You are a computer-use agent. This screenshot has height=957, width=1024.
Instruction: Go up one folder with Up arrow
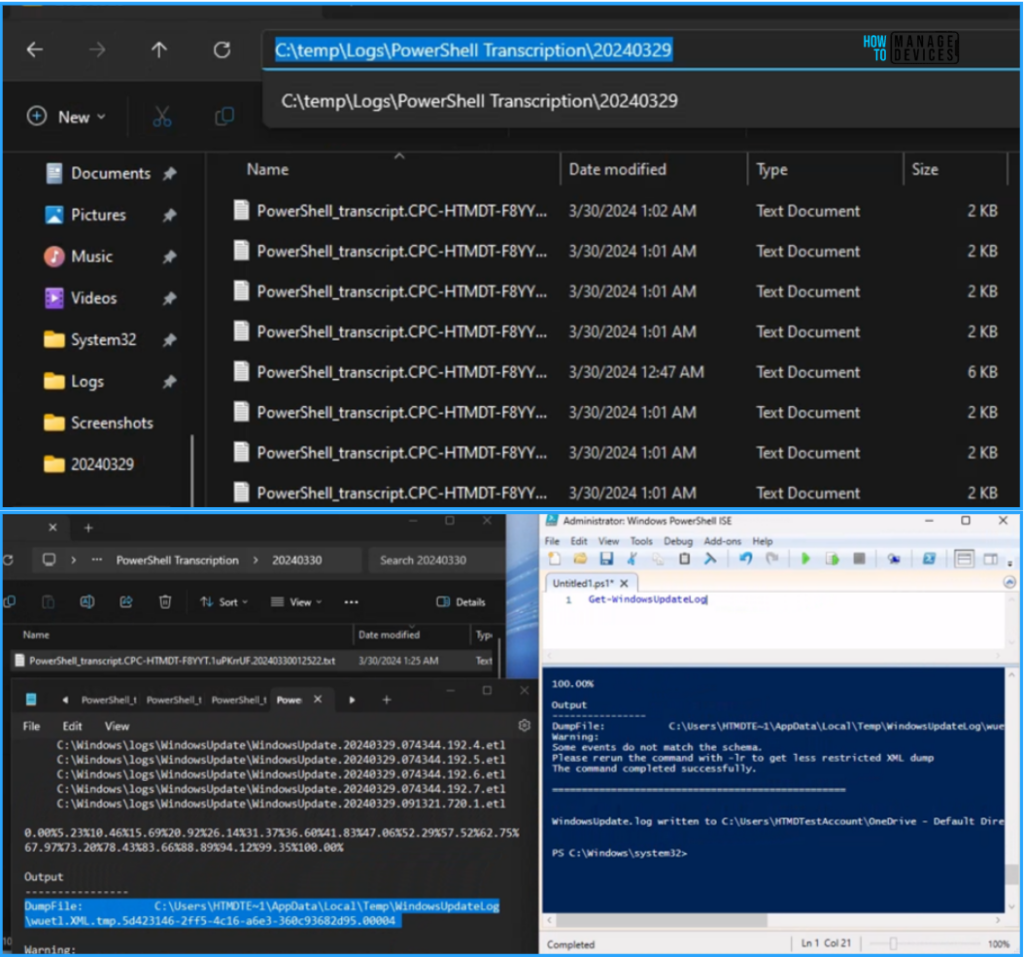[x=159, y=50]
